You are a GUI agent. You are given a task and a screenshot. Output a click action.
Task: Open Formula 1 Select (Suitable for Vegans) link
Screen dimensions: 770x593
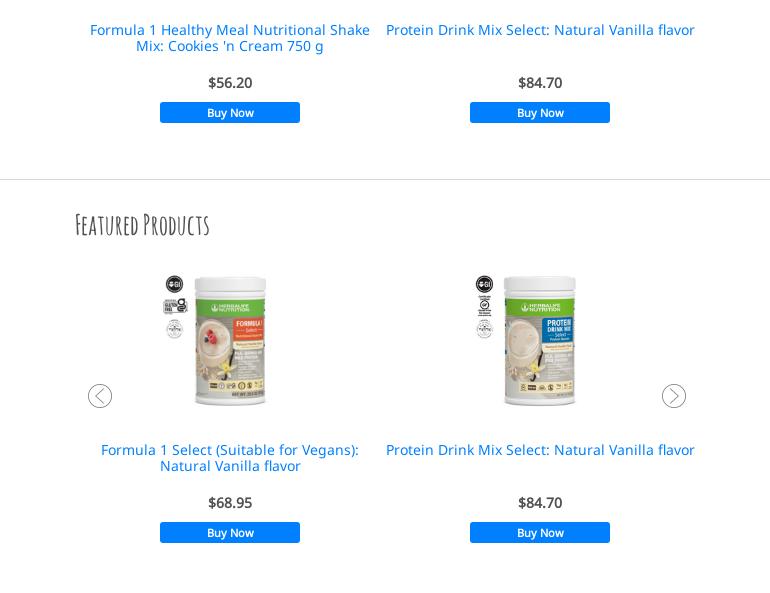click(230, 458)
